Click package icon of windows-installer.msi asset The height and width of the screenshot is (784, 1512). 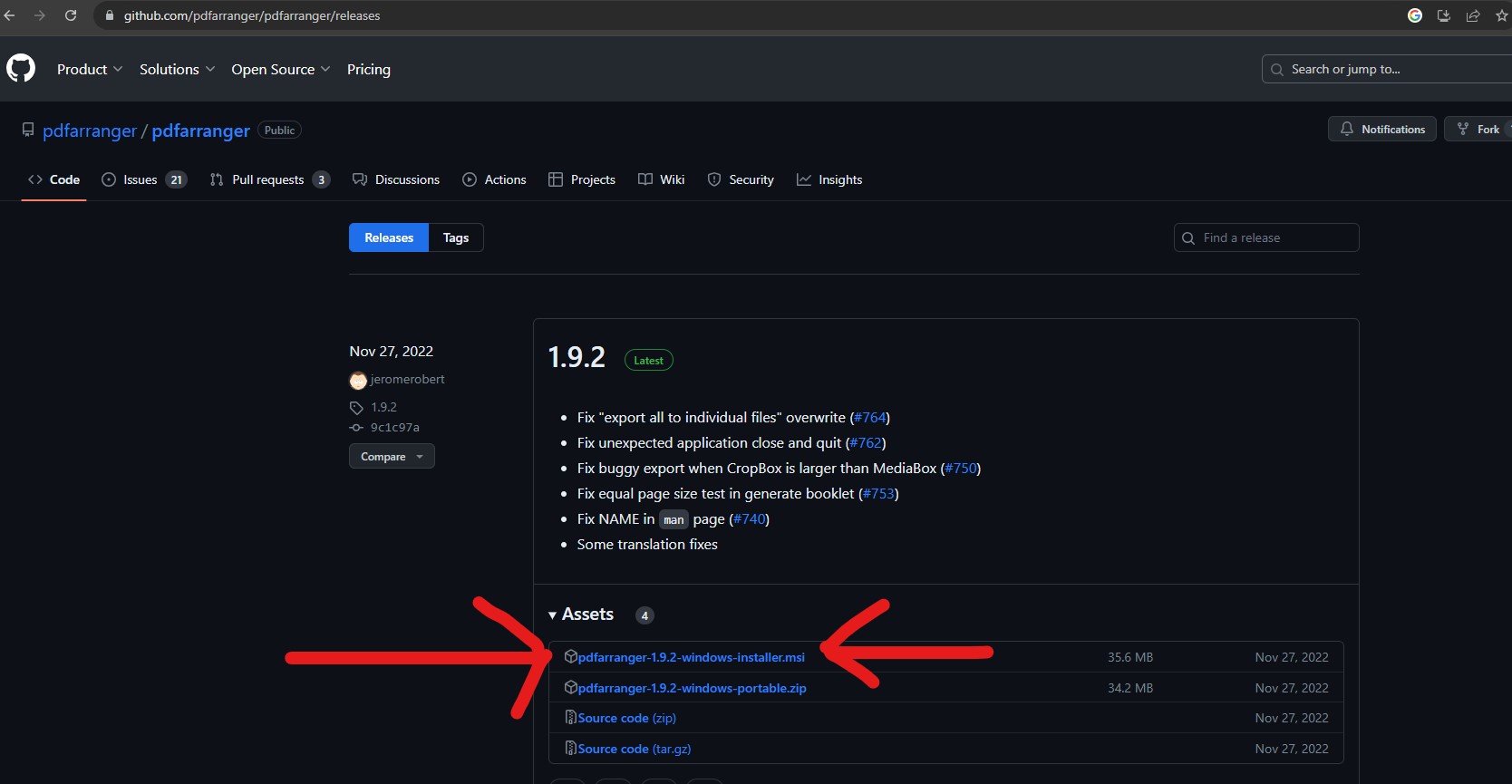click(571, 656)
